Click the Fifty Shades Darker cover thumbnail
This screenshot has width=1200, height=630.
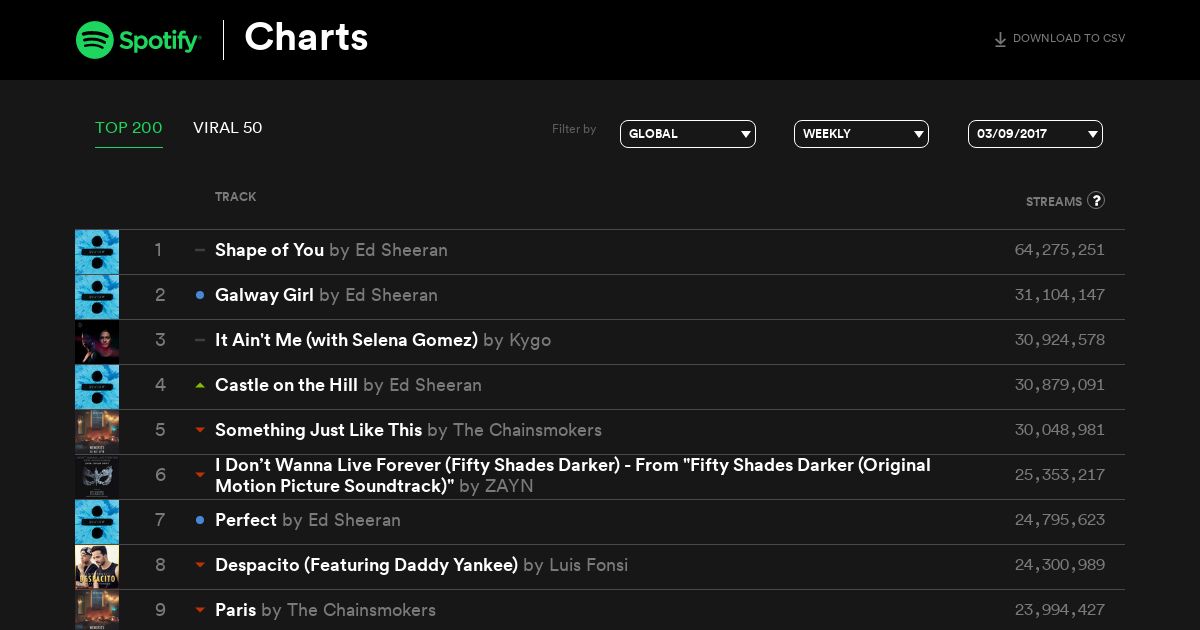97,477
